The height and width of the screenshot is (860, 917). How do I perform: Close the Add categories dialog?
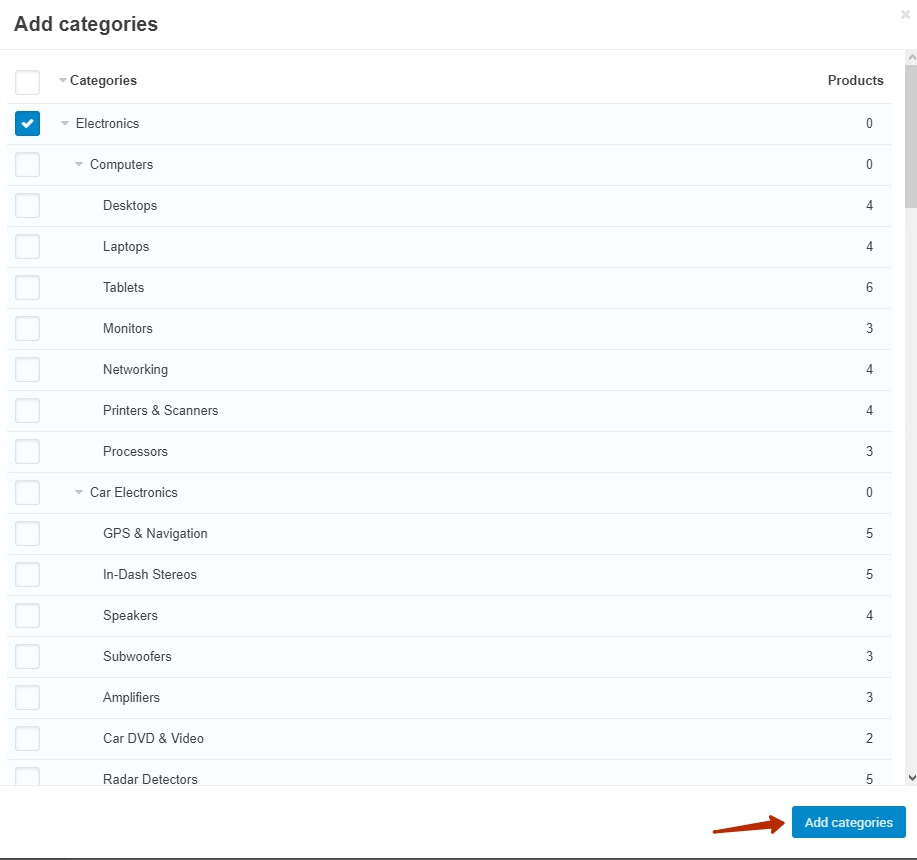[905, 15]
